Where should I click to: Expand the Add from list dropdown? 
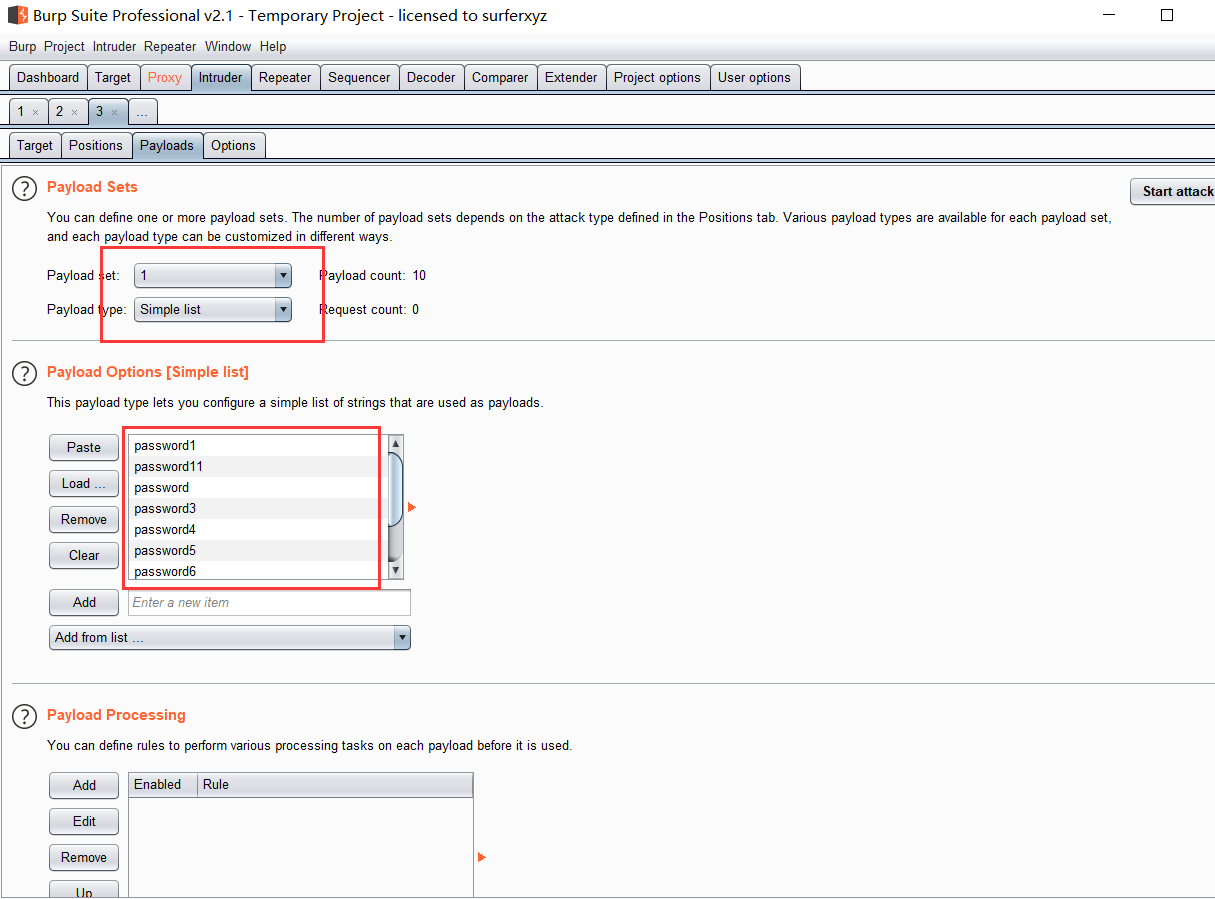point(230,638)
